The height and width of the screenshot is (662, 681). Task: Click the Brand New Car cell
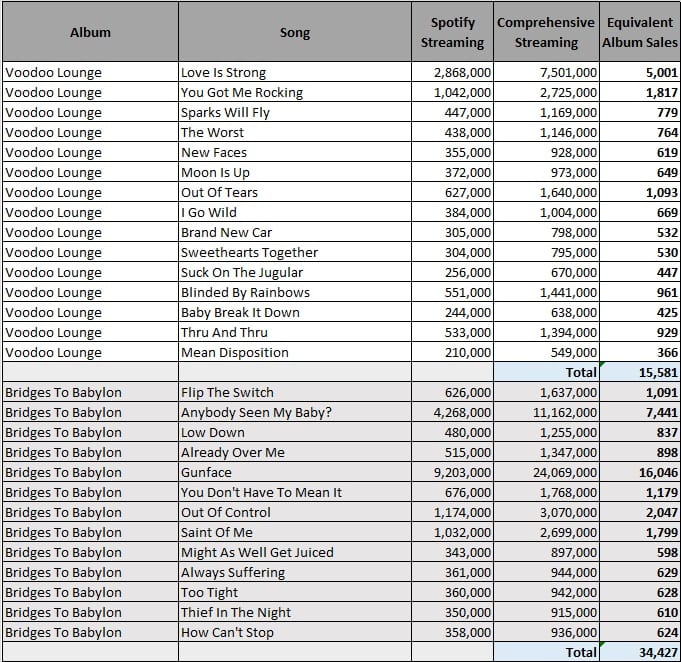295,232
